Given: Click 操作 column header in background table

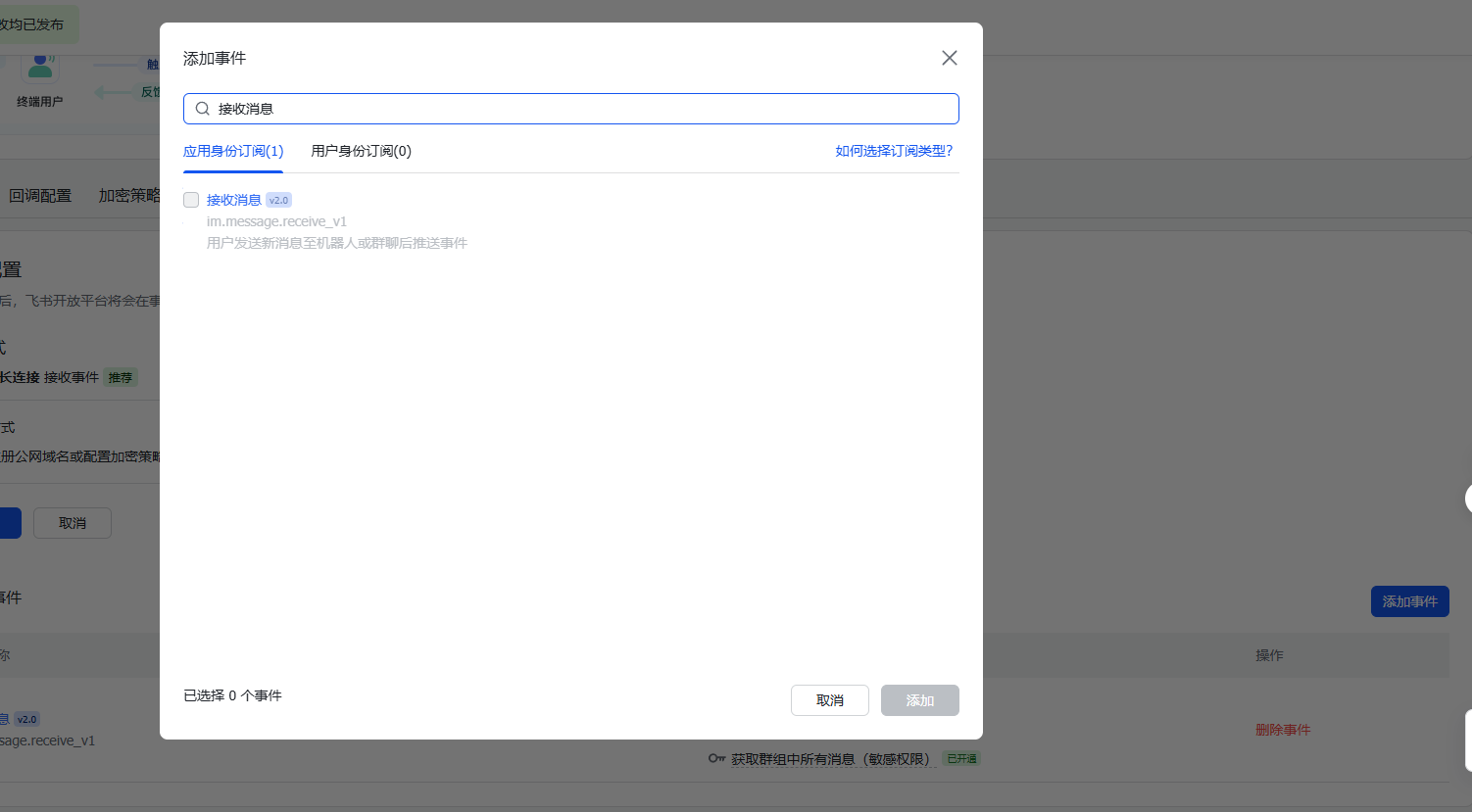Looking at the screenshot, I should click(x=1269, y=655).
